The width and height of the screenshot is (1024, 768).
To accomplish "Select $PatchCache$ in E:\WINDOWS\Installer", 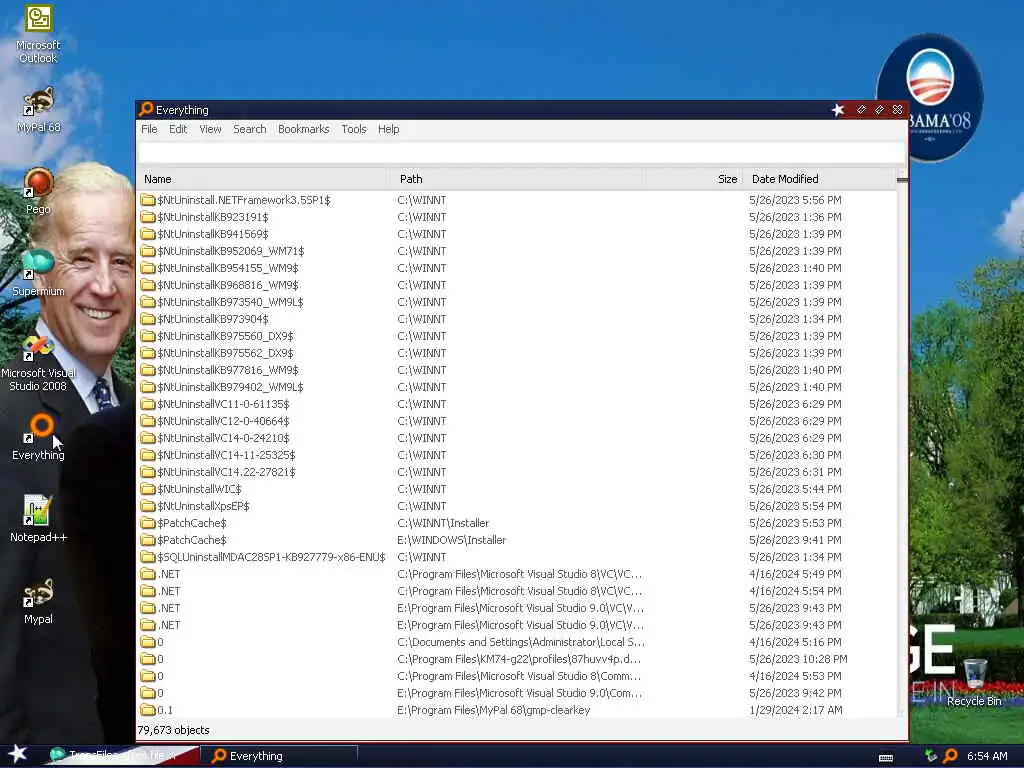I will (x=191, y=539).
